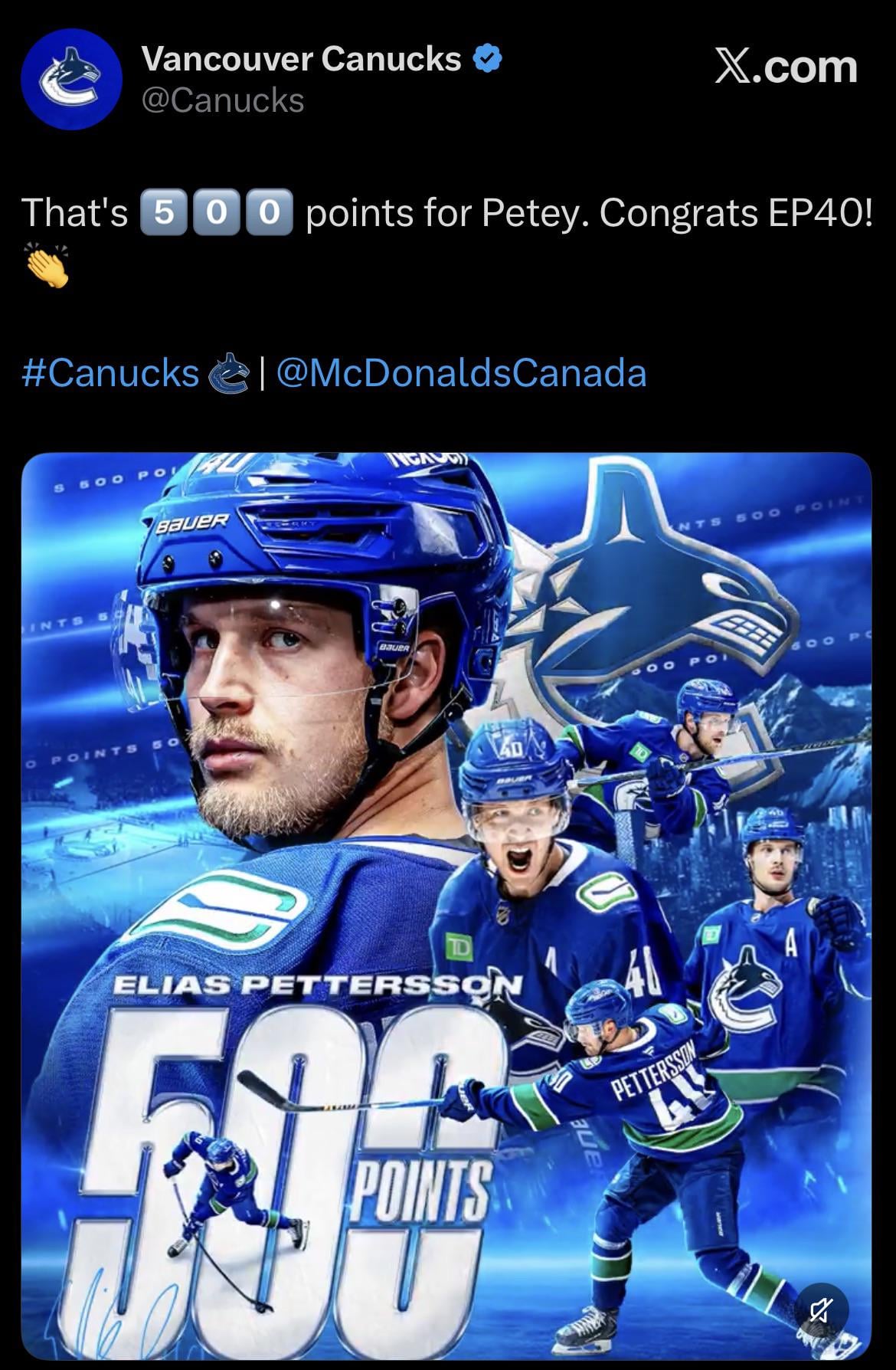Click the orca hashflag icon beside #Canucks
896x1370 pixels.
click(x=228, y=373)
